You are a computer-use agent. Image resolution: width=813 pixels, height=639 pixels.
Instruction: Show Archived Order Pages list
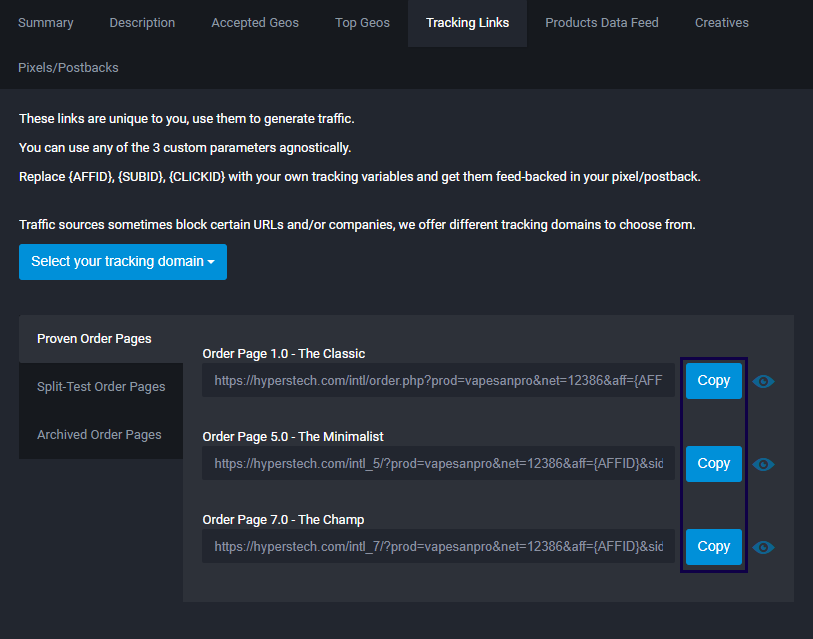click(99, 435)
